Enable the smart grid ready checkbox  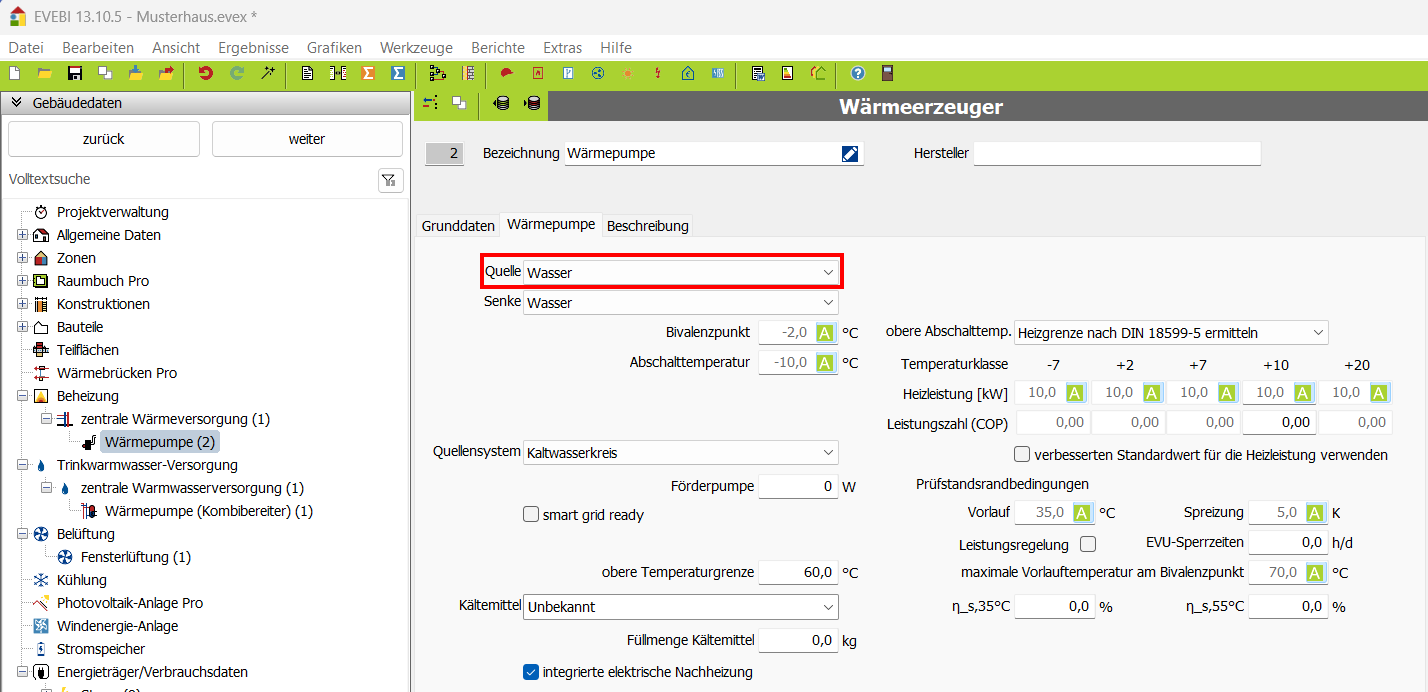point(531,515)
